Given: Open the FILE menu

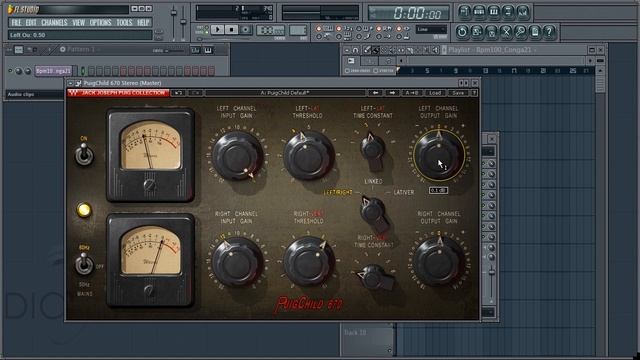Looking at the screenshot, I should (16, 22).
